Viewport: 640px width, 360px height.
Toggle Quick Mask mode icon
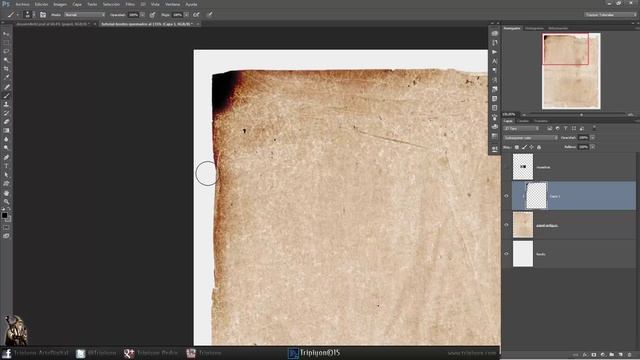tap(6, 228)
